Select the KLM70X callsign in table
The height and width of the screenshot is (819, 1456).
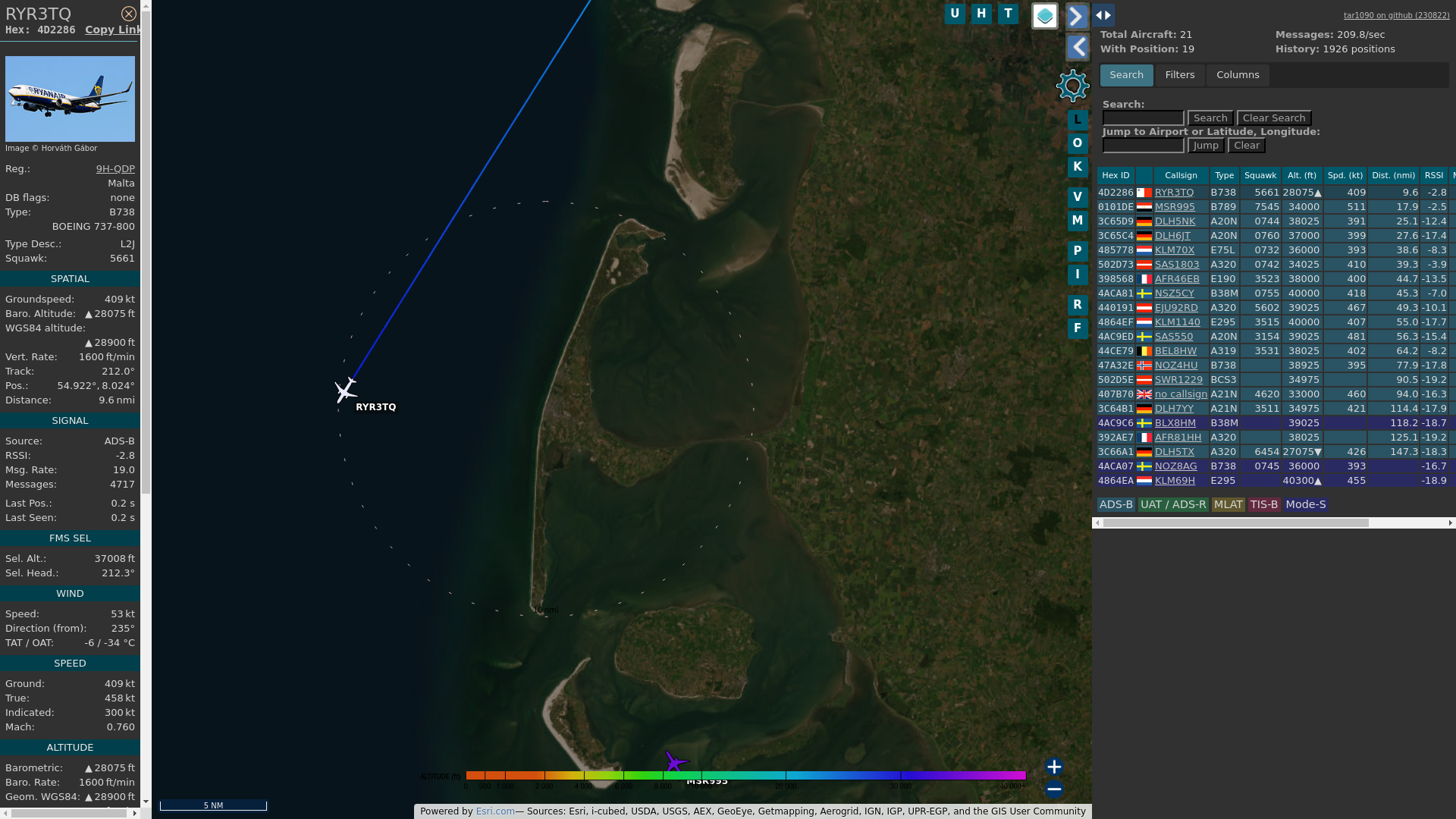pyautogui.click(x=1175, y=250)
